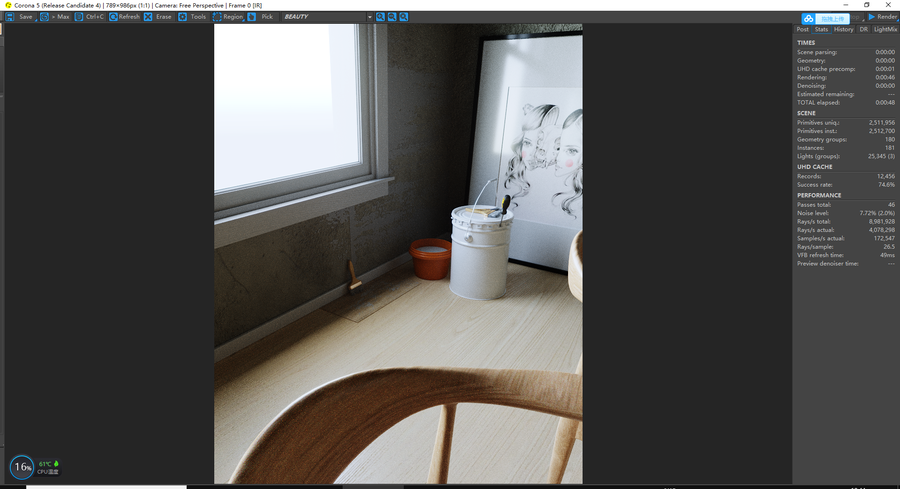Switch to the DR tab

pyautogui.click(x=863, y=29)
